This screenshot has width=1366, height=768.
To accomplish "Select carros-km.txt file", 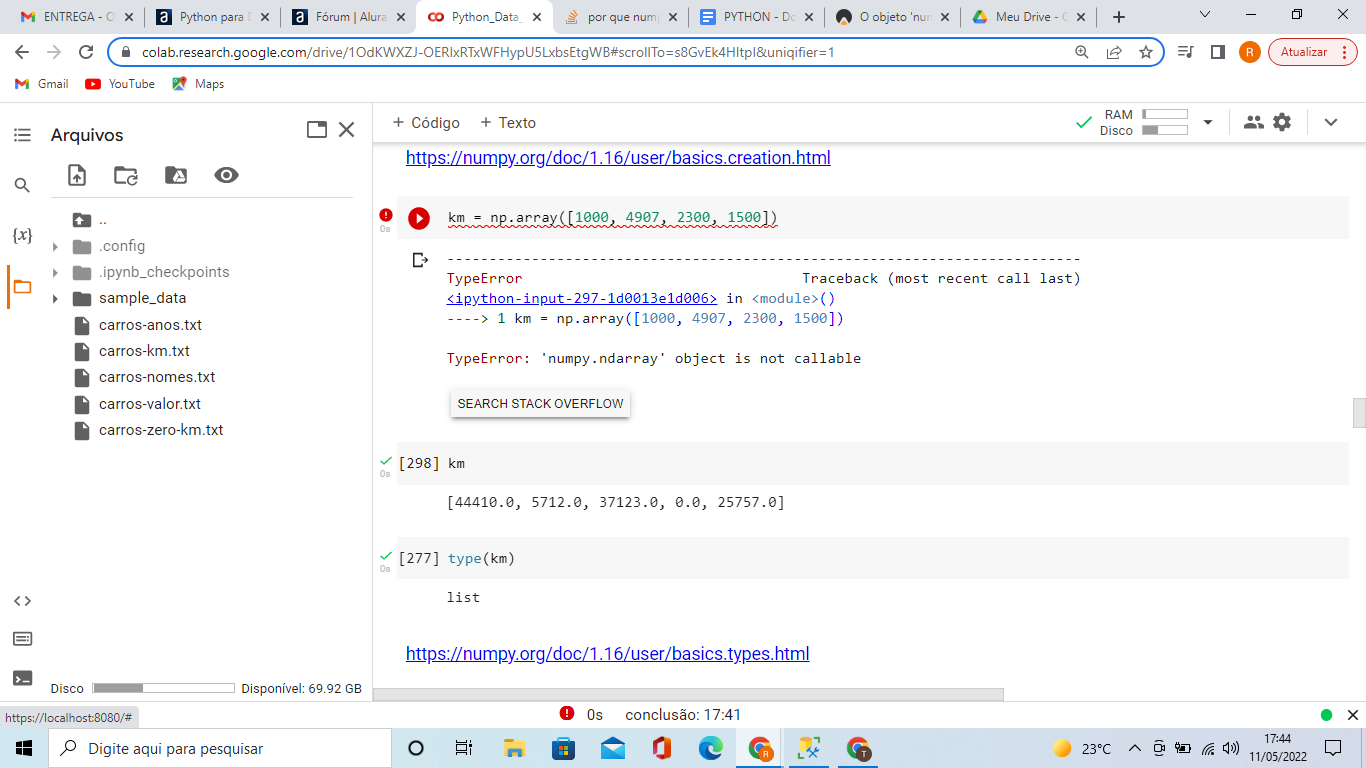I will coord(144,351).
